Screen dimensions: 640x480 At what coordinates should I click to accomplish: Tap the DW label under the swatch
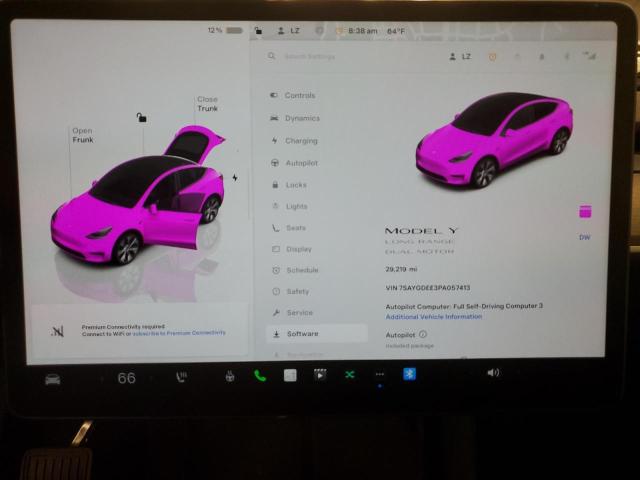tap(584, 237)
